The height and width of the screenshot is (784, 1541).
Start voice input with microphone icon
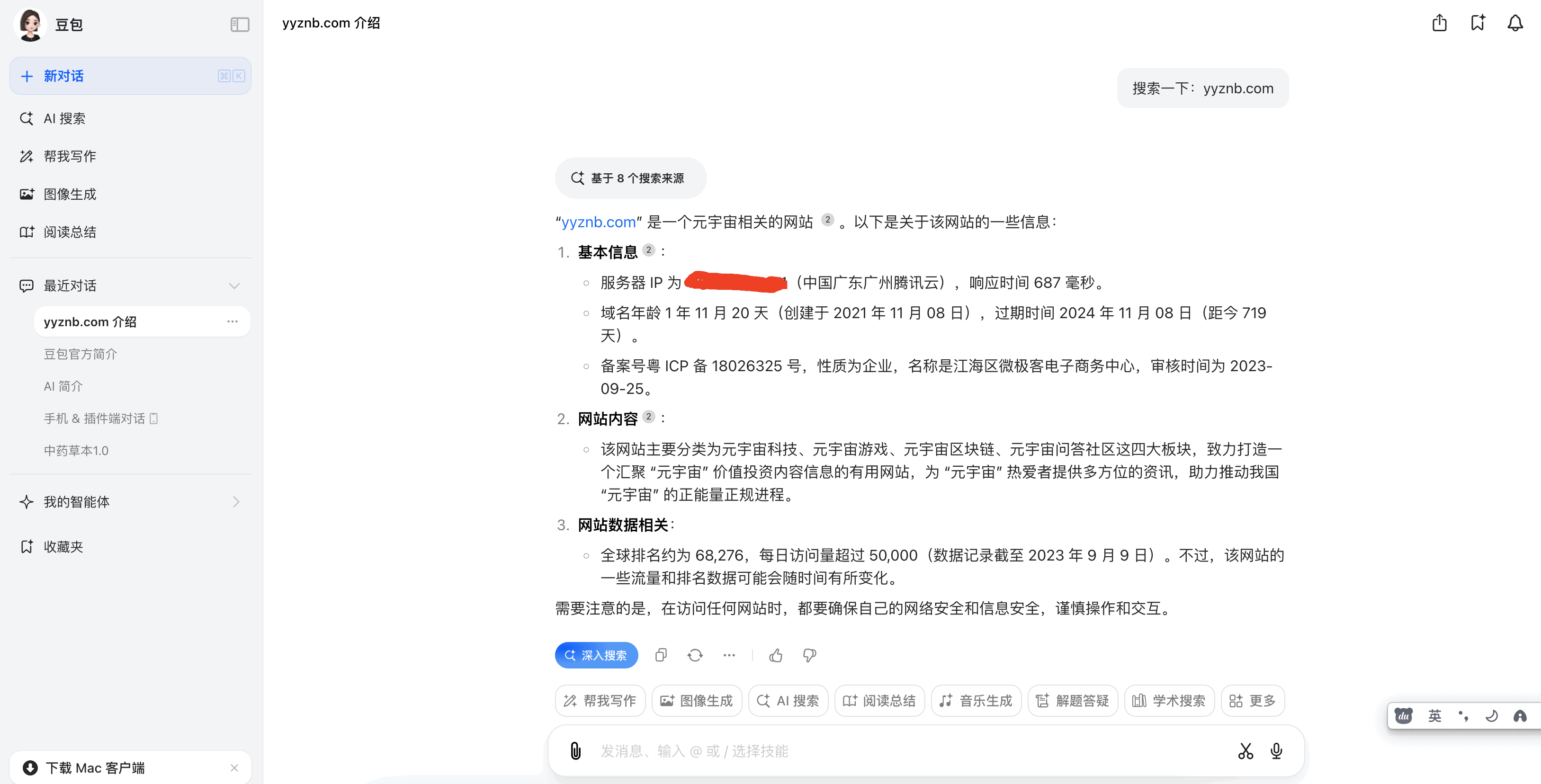pyautogui.click(x=1276, y=751)
